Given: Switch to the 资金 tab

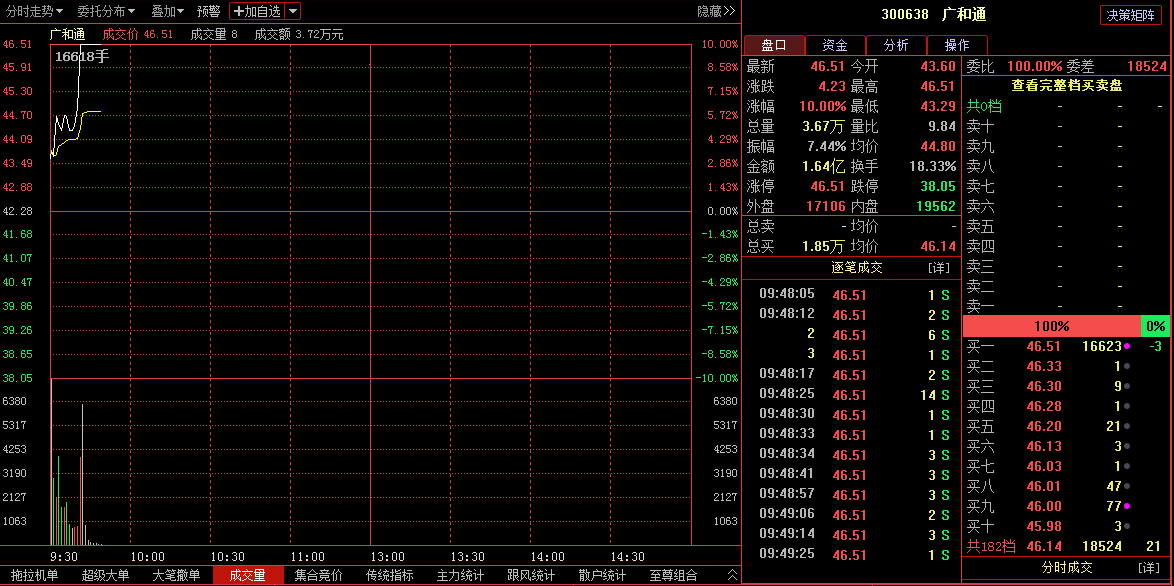Looking at the screenshot, I should point(835,45).
